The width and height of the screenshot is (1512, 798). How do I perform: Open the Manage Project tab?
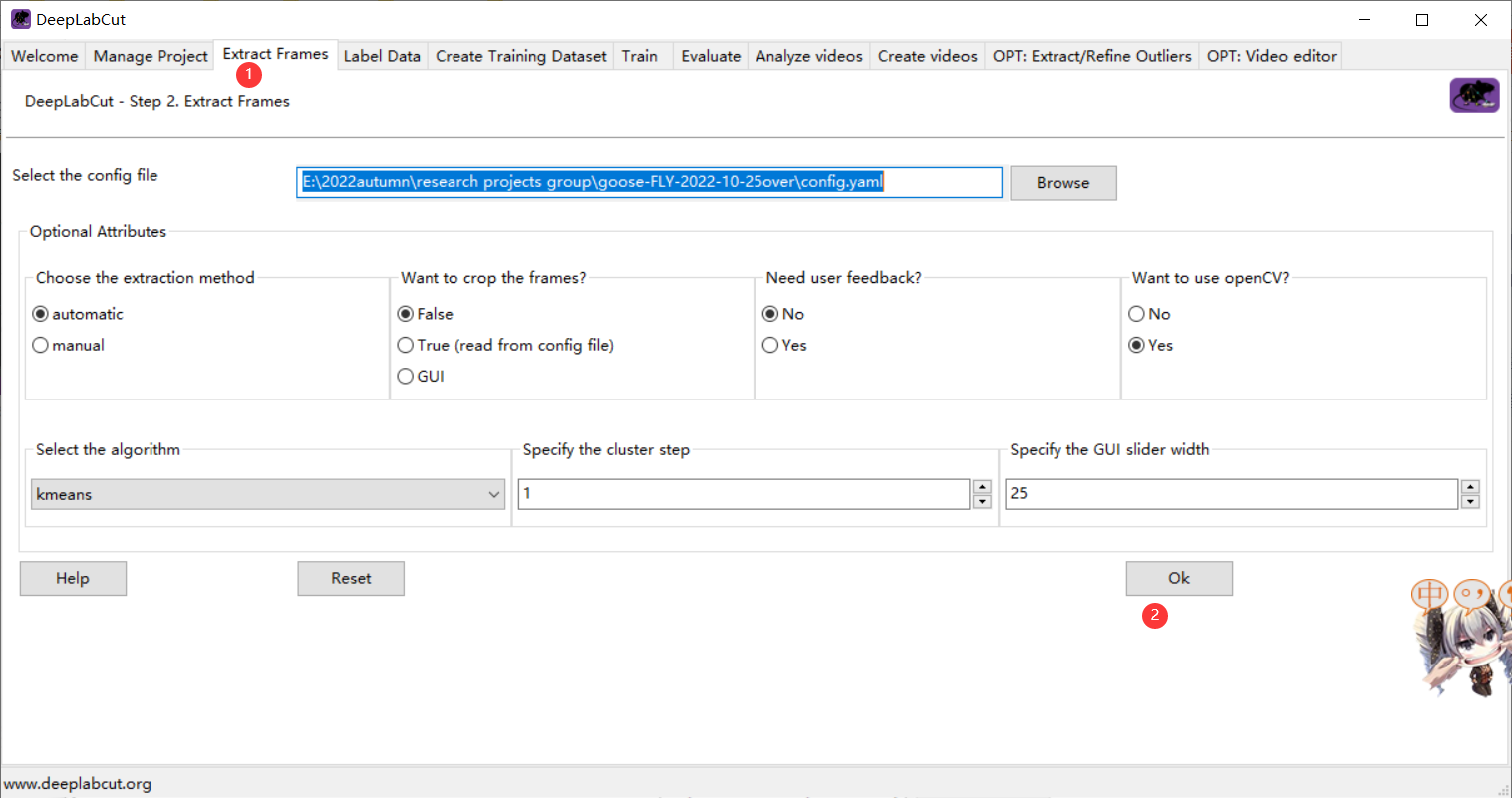[x=151, y=56]
